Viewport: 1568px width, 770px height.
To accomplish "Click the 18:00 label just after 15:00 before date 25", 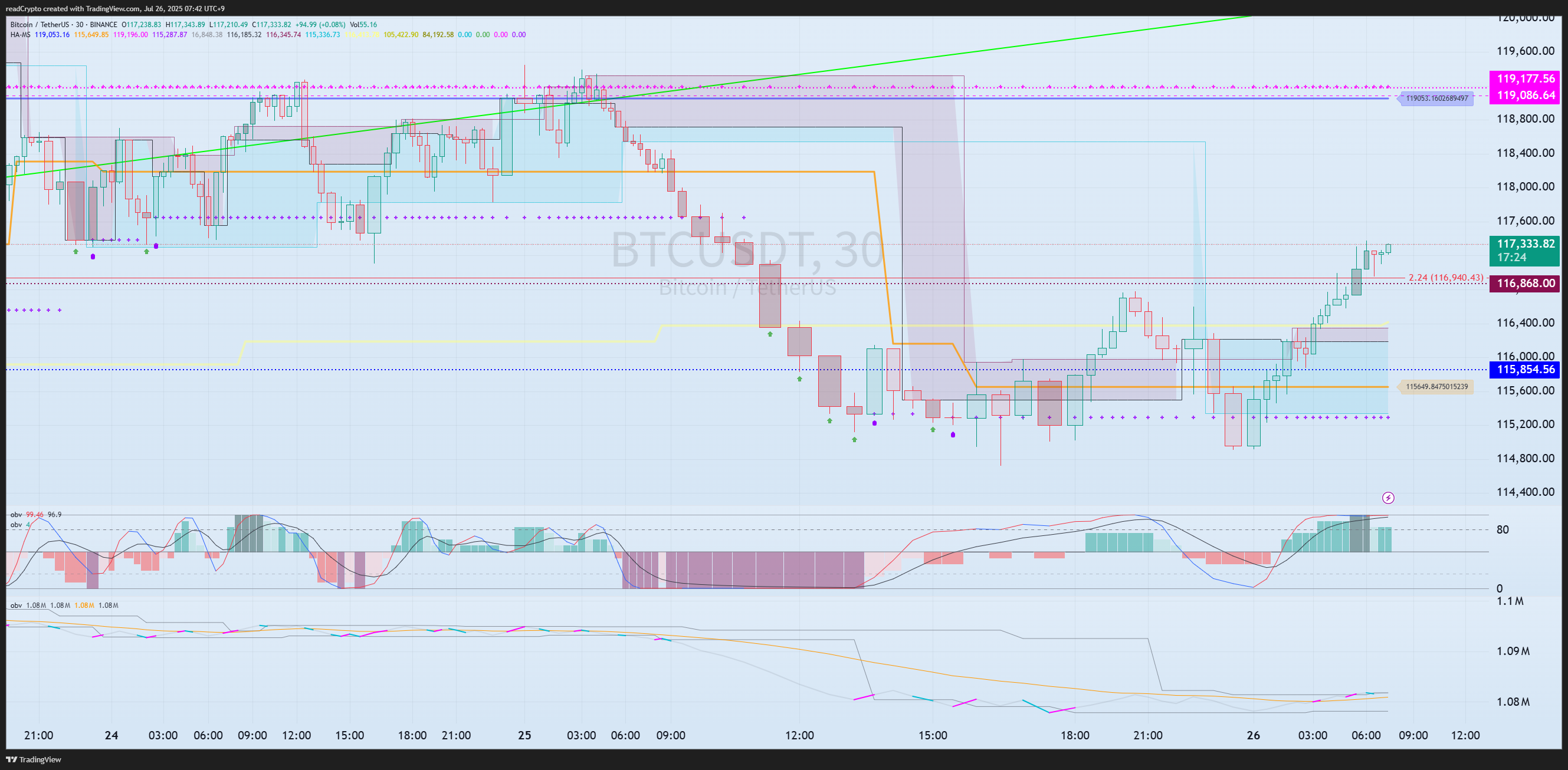I will click(x=412, y=735).
